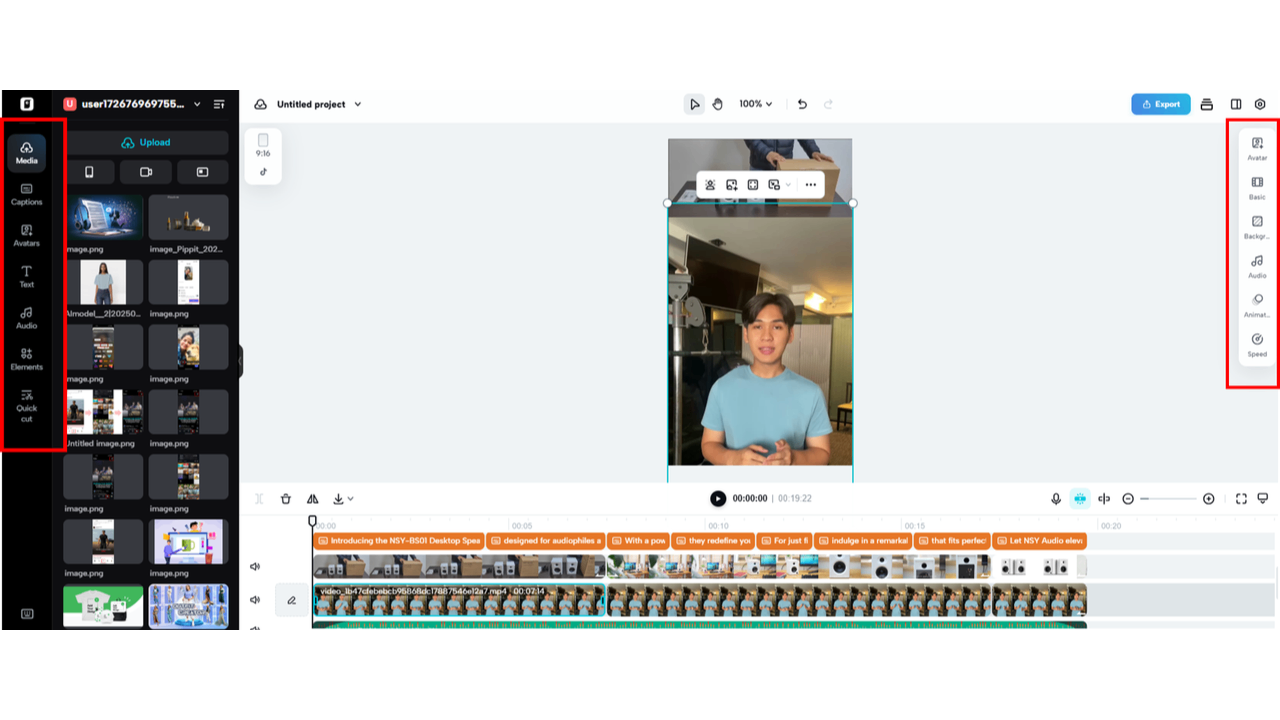Open the Text panel in the left sidebar

27,277
